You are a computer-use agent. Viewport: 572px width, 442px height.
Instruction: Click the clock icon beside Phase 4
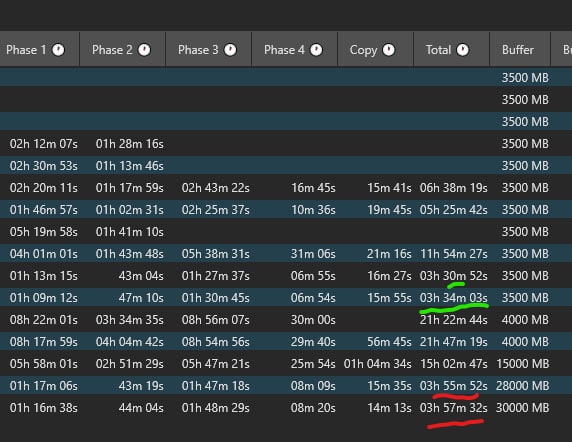[316, 50]
